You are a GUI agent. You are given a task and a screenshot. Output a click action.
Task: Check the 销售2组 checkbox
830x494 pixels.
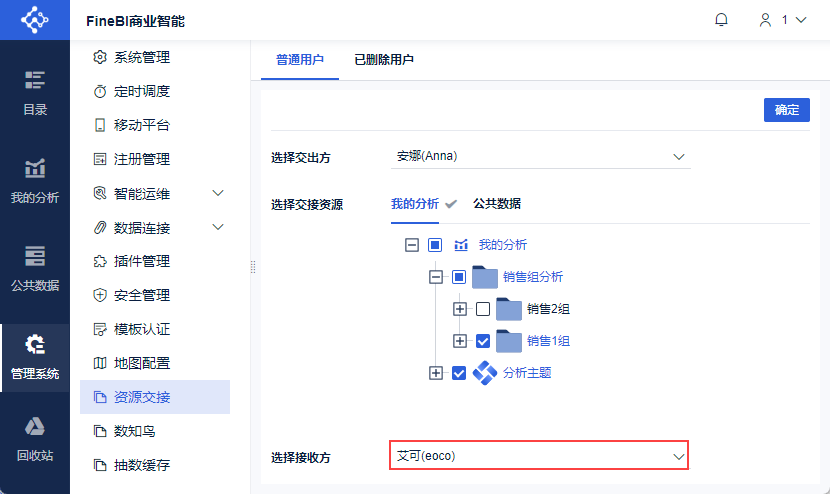pyautogui.click(x=483, y=309)
